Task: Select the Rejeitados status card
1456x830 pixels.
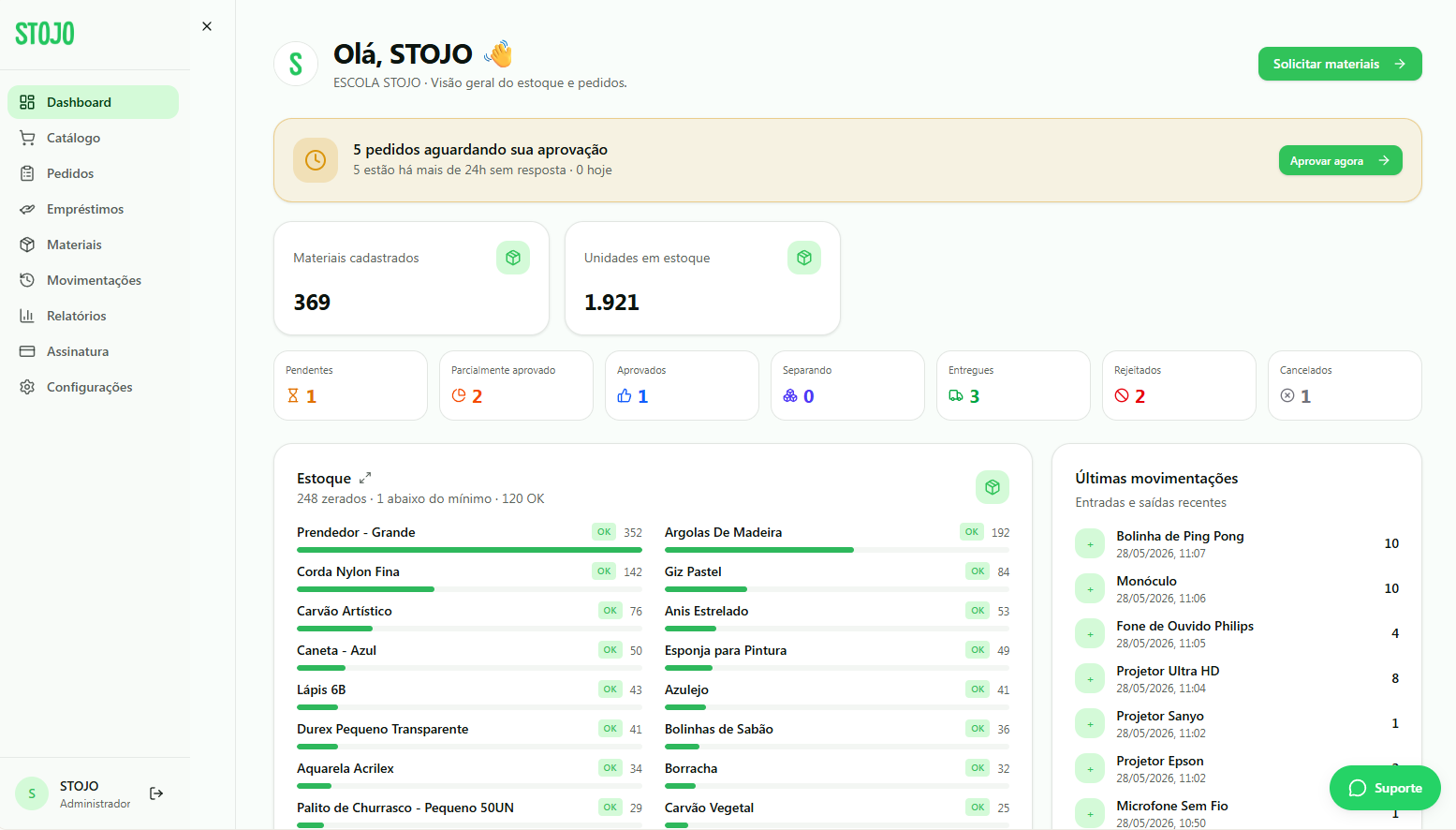Action: (1179, 385)
